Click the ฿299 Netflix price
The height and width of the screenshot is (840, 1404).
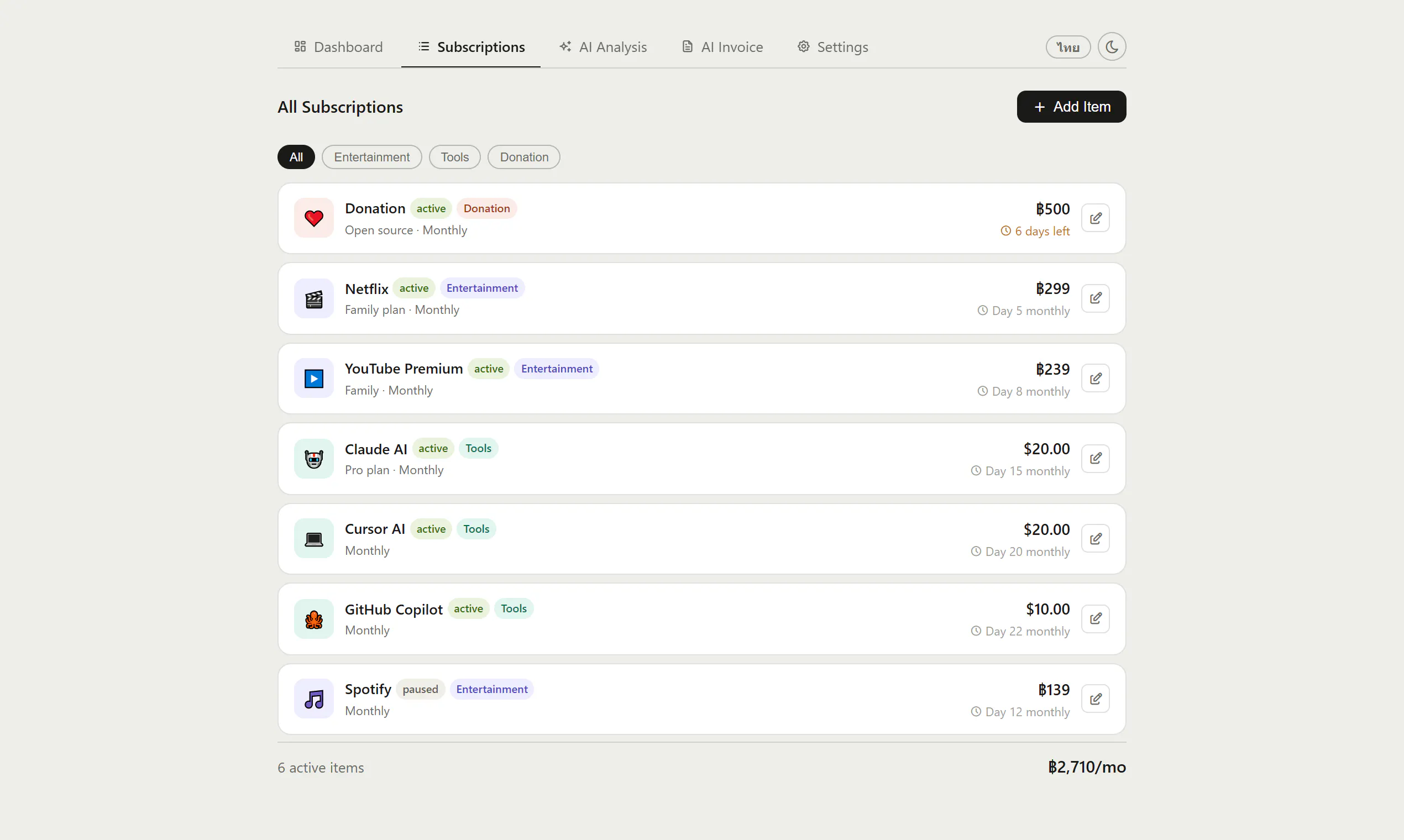tap(1052, 288)
